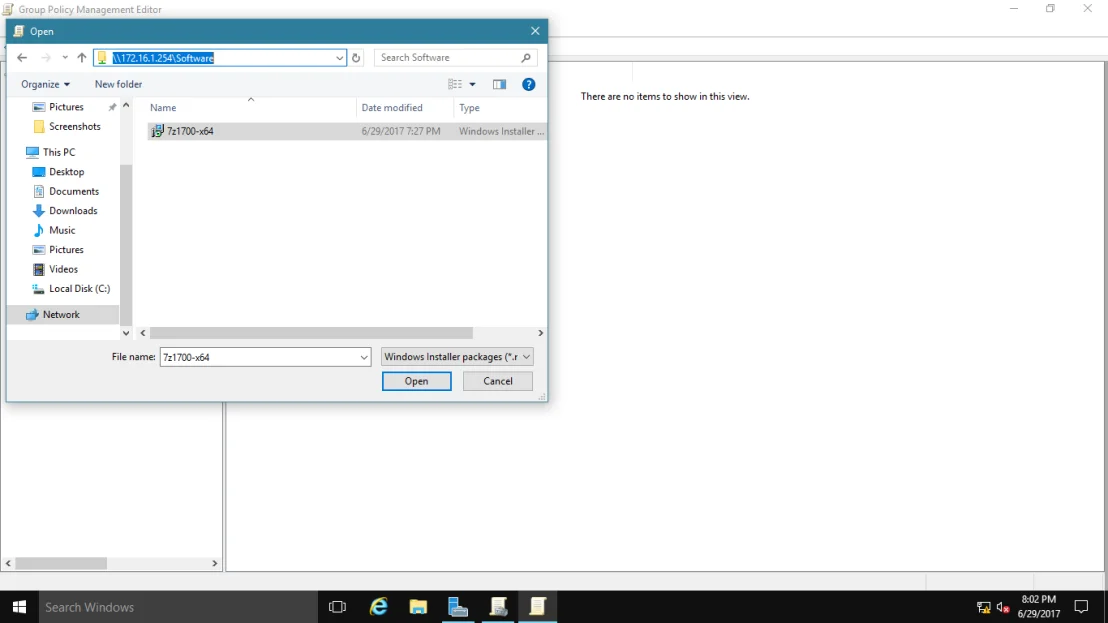Click the 7z1700-x64 MSI file icon
The height and width of the screenshot is (623, 1108).
tap(157, 131)
